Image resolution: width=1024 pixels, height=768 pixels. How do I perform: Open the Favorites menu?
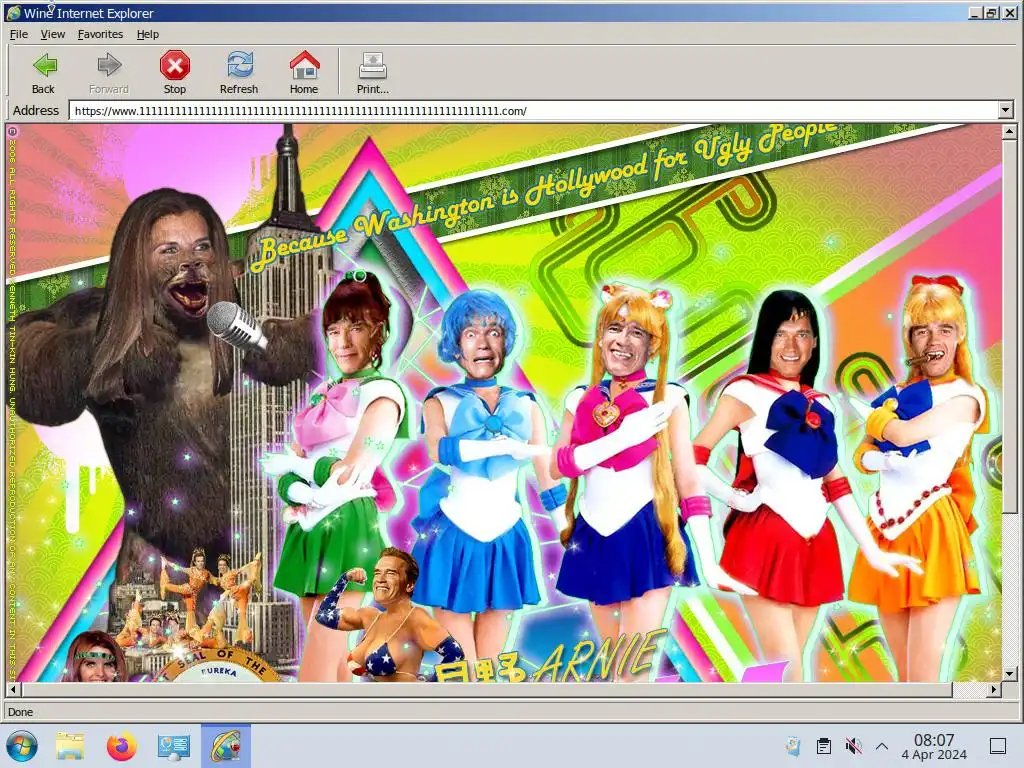coord(100,34)
